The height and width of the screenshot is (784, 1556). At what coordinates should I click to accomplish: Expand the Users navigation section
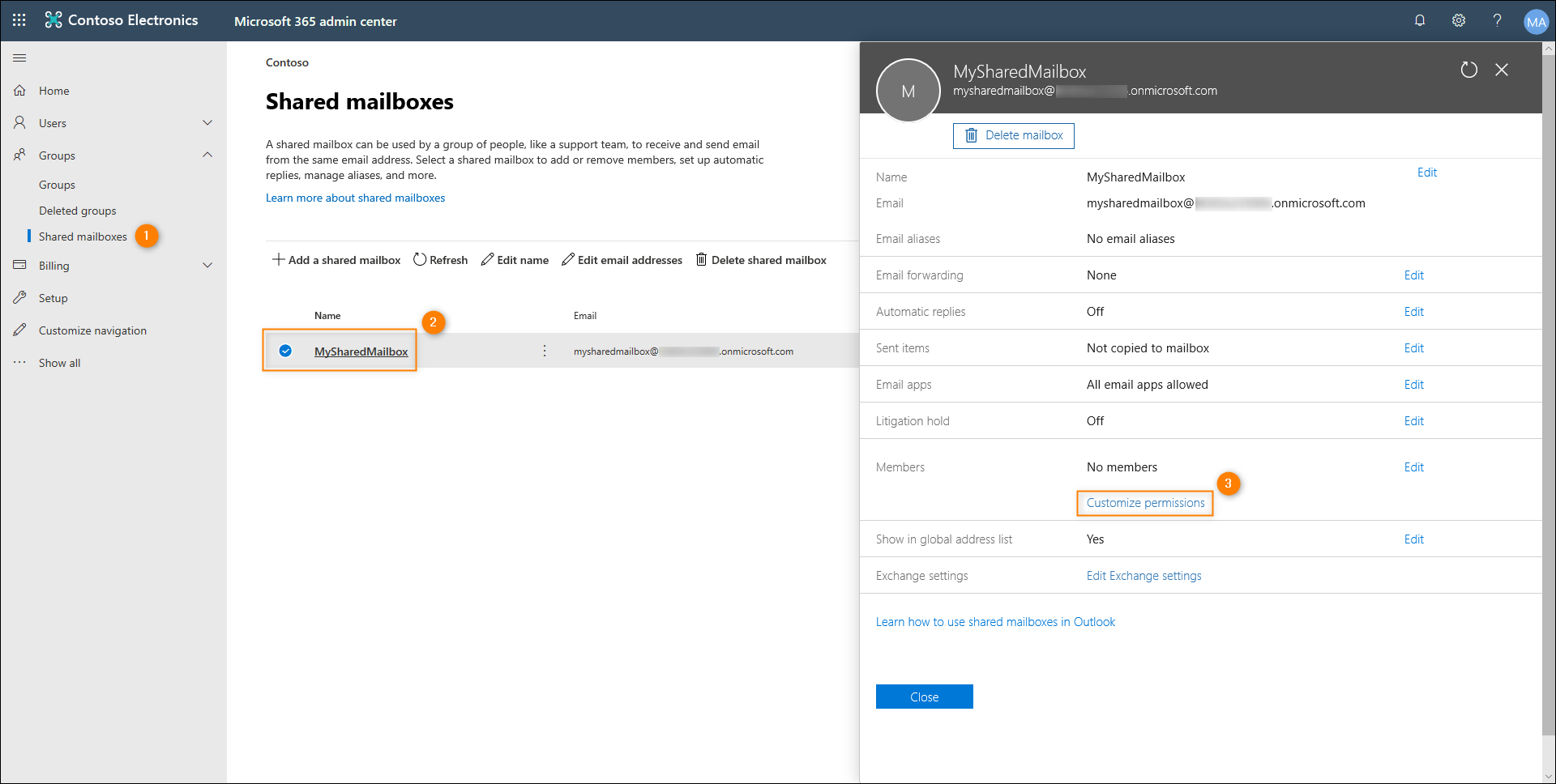[207, 122]
